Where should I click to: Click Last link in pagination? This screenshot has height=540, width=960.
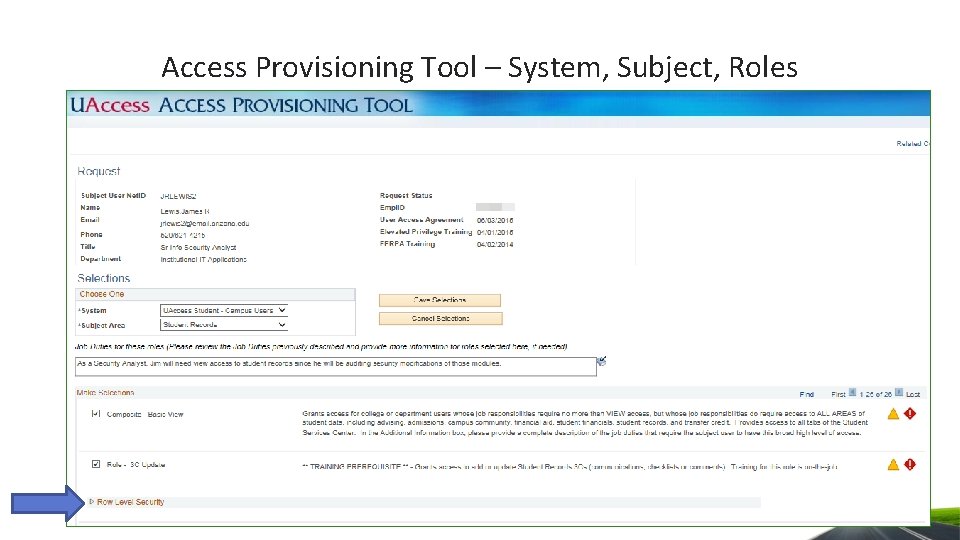point(913,394)
